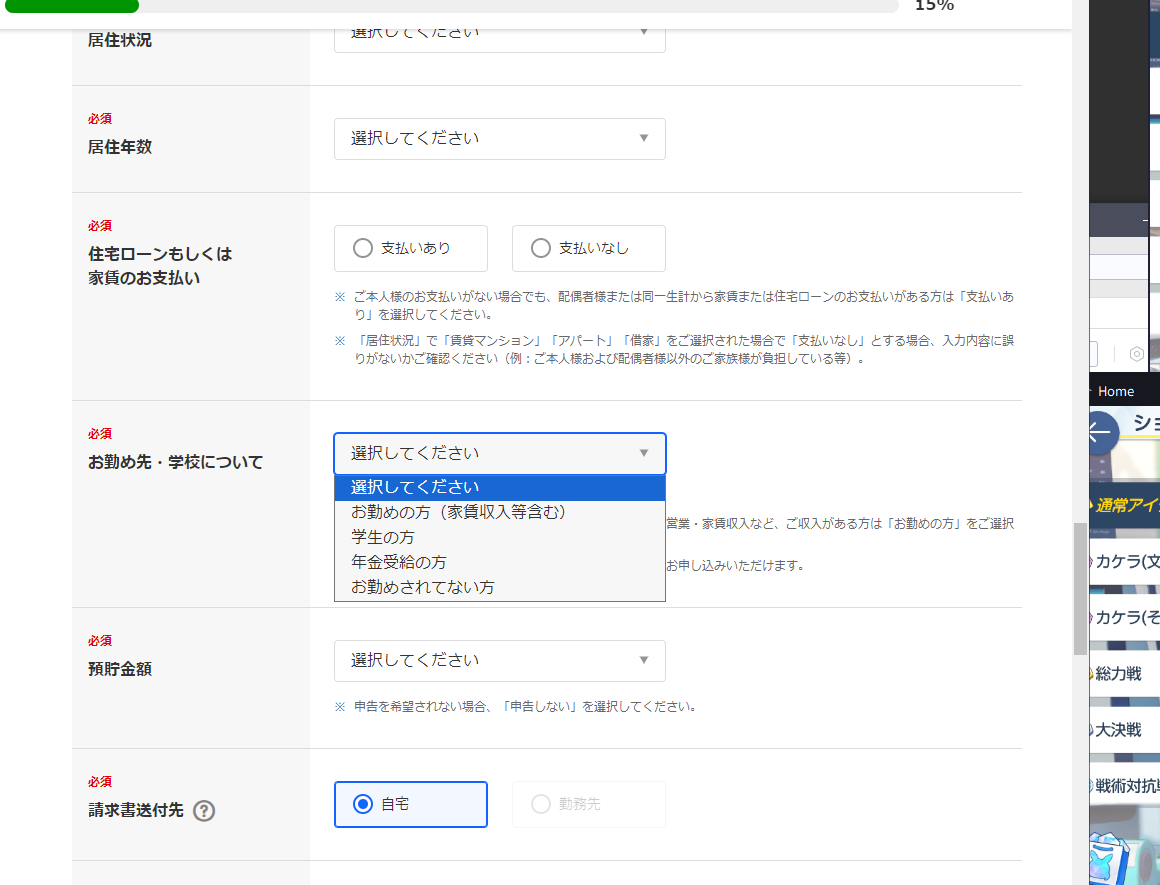Click the 預貯金額 申告しない note text
The image size is (1160, 885).
point(525,707)
